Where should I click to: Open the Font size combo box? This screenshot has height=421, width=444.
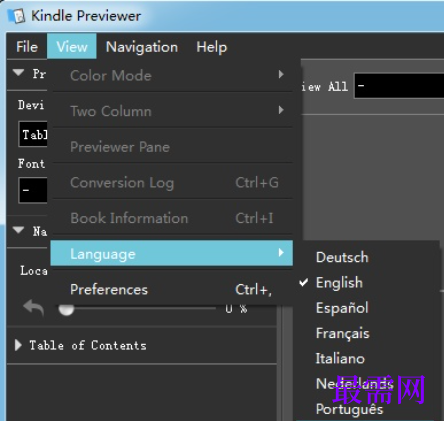[x=33, y=190]
